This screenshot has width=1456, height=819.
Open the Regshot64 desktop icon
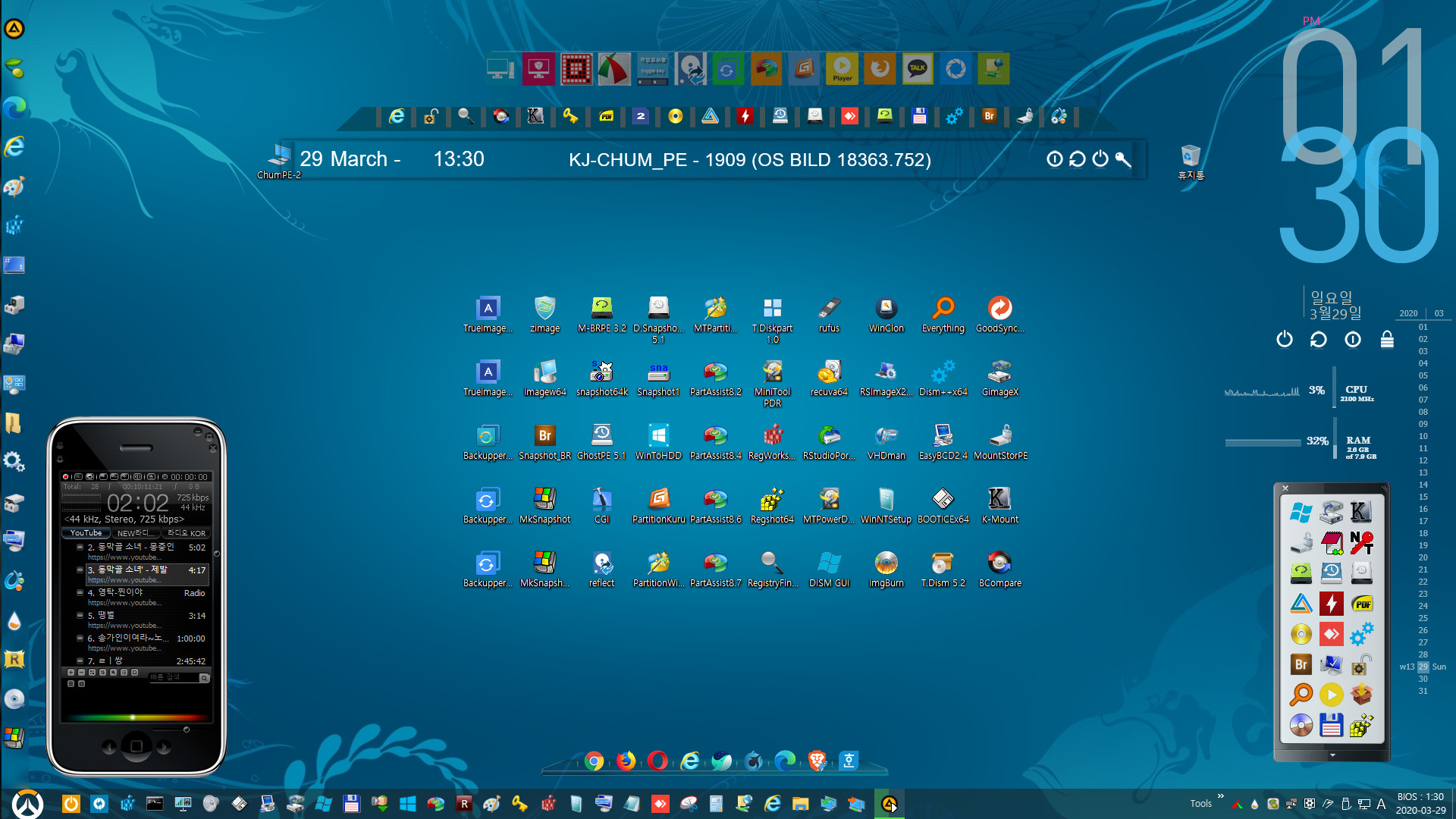[x=772, y=506]
